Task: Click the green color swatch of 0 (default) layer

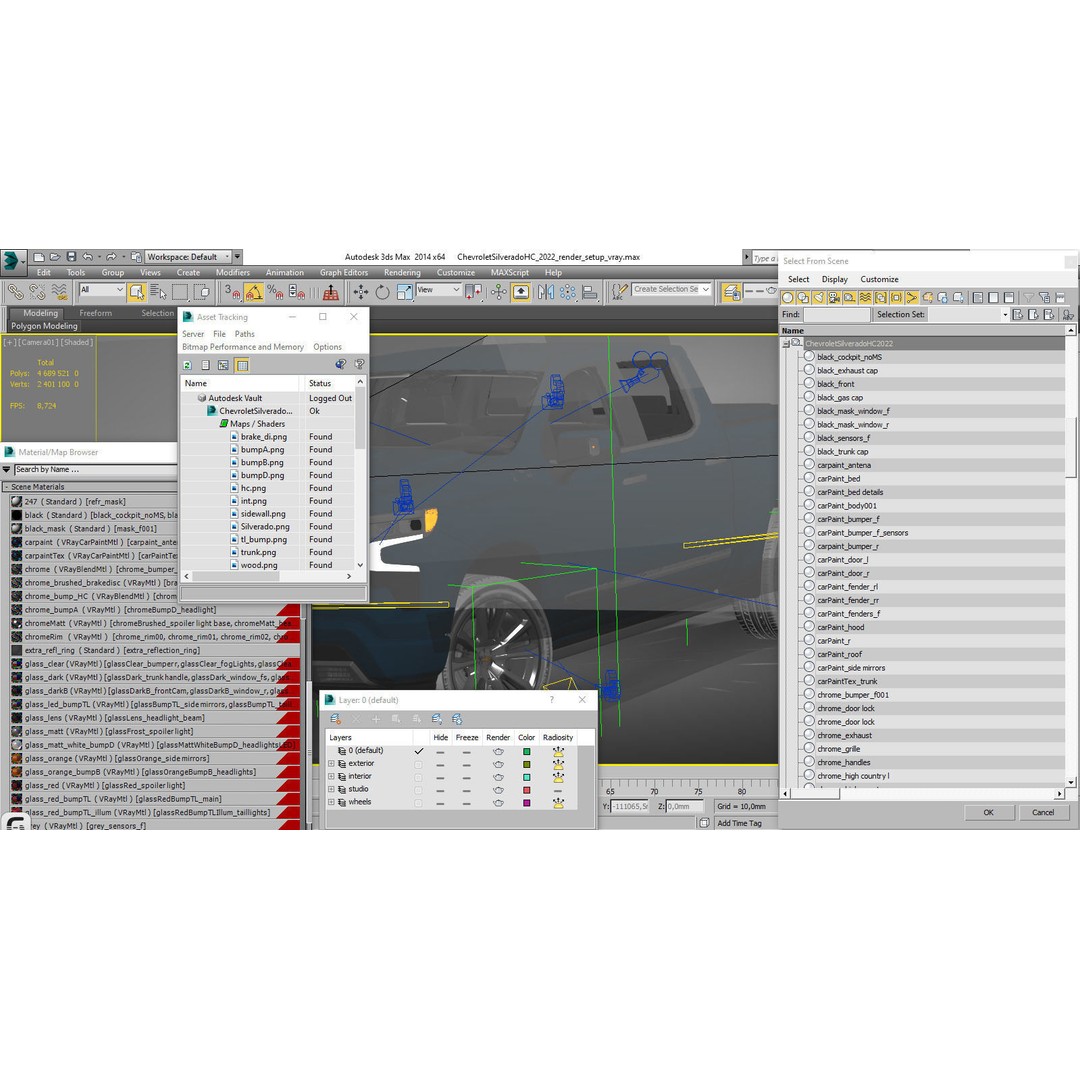Action: tap(527, 751)
